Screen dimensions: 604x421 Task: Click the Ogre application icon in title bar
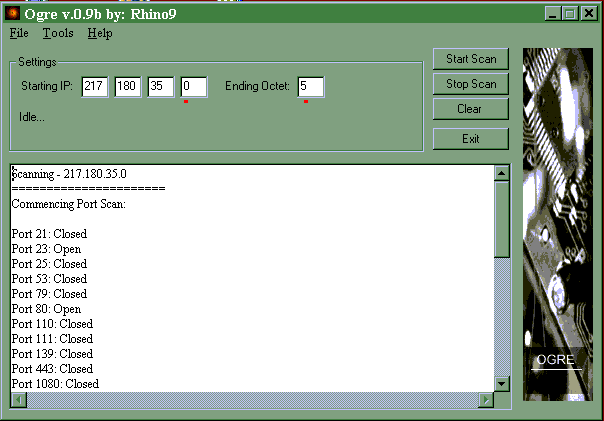tap(13, 13)
